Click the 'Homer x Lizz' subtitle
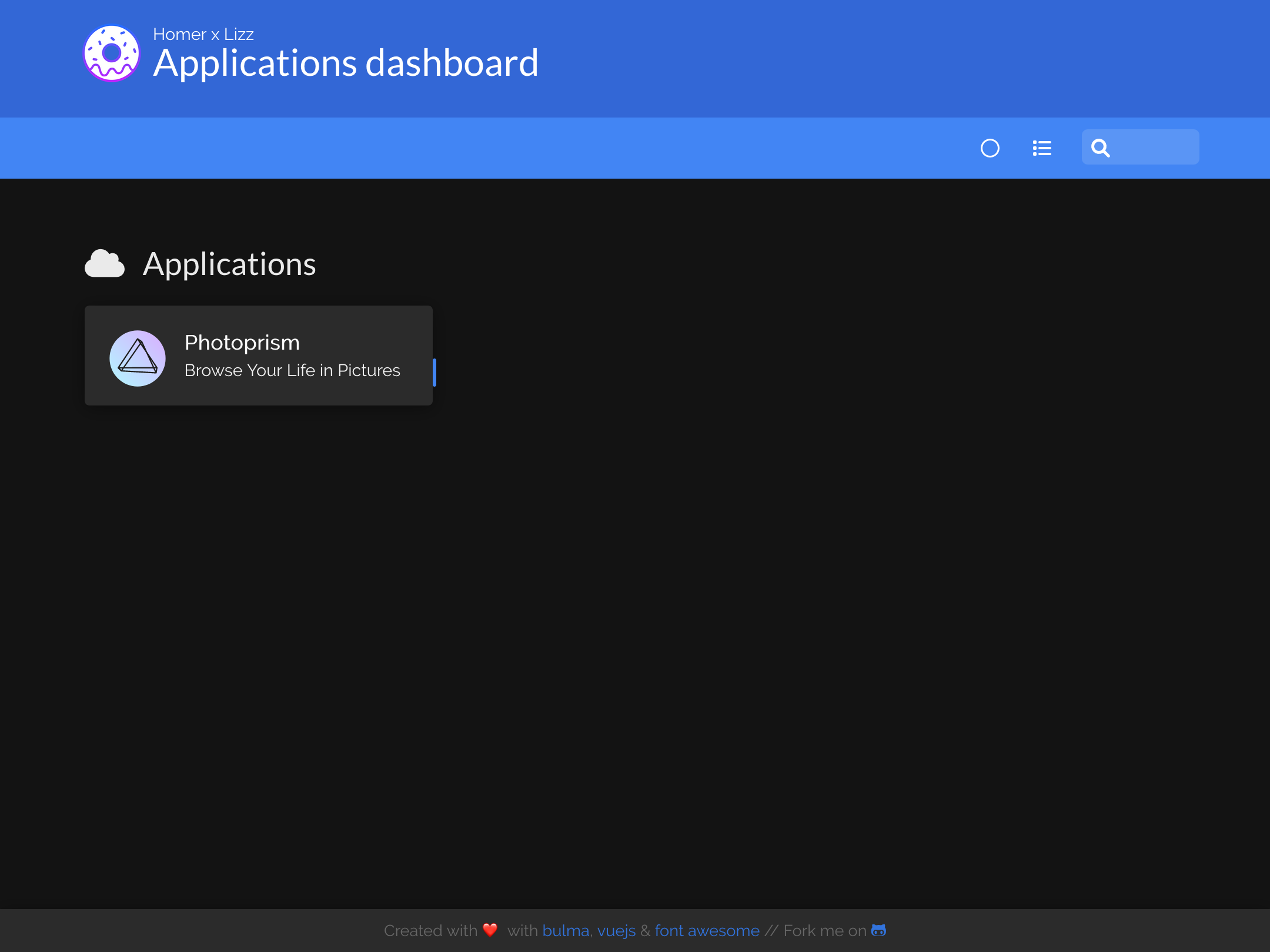This screenshot has height=952, width=1270. coord(203,34)
